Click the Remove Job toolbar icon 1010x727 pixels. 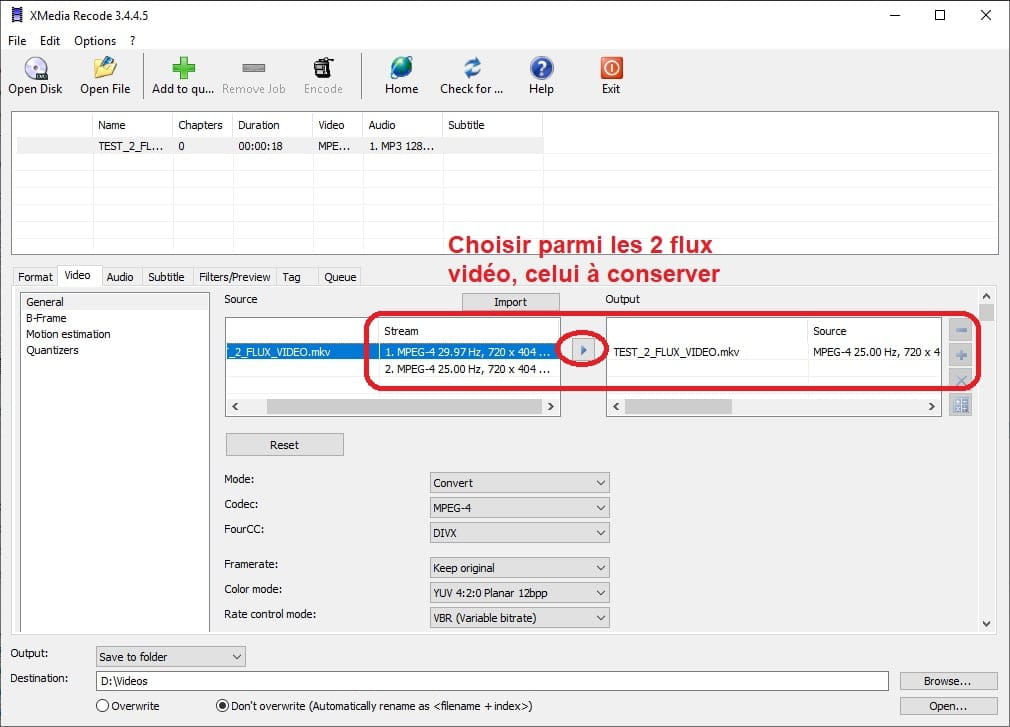click(253, 76)
